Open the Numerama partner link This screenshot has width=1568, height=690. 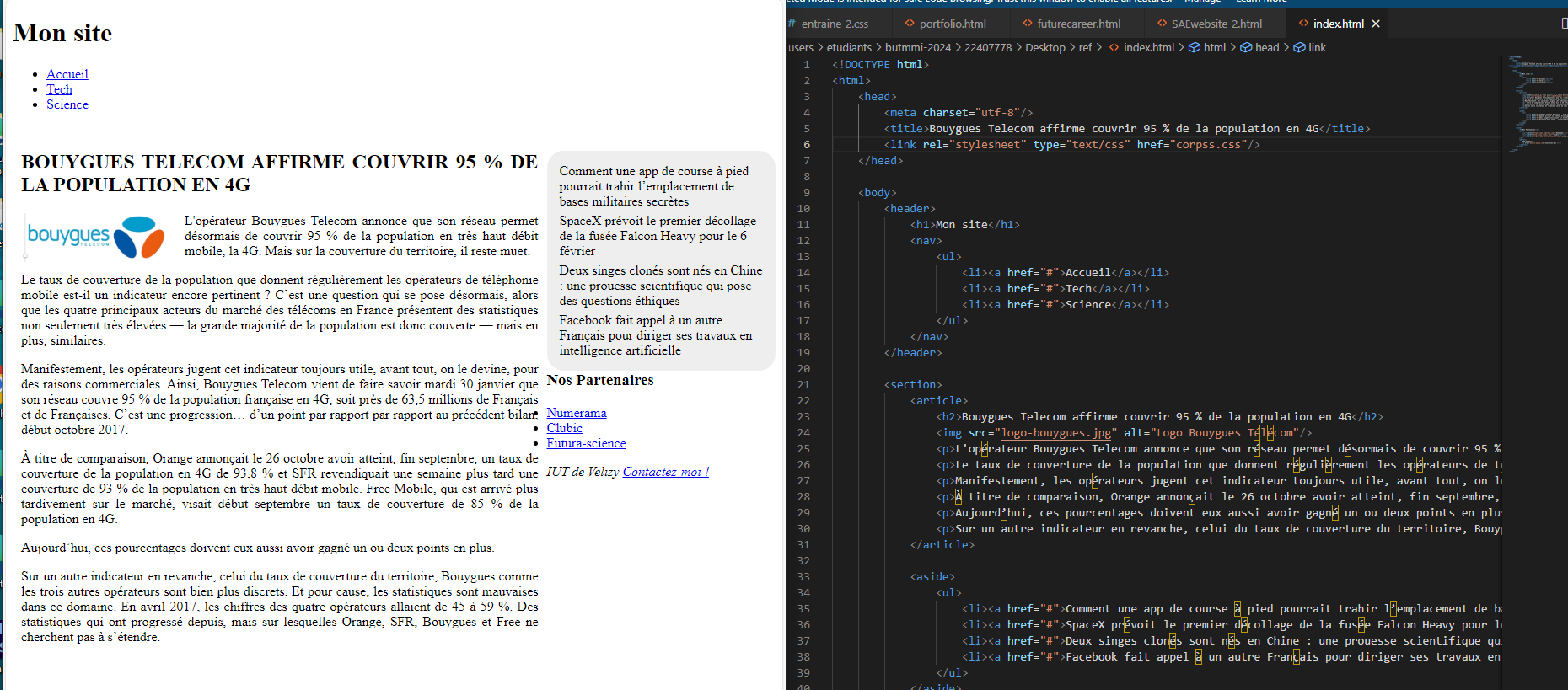[577, 413]
